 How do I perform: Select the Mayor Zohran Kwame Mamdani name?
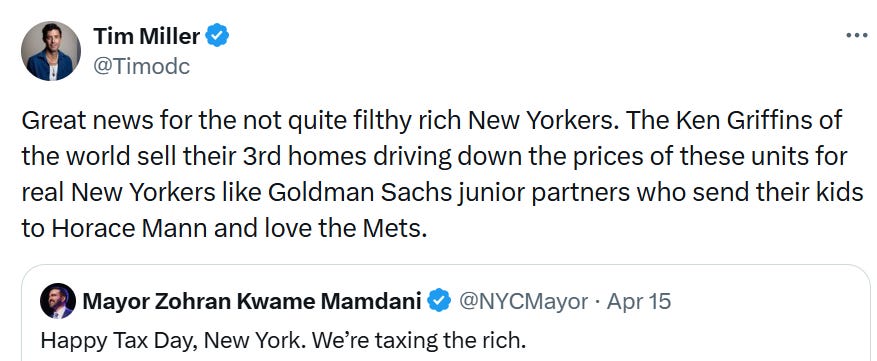(x=252, y=302)
